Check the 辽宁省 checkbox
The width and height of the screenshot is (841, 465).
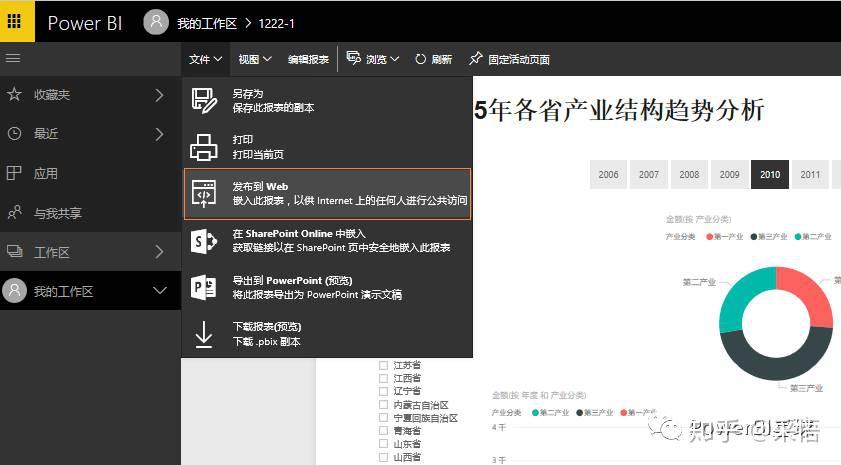[383, 391]
